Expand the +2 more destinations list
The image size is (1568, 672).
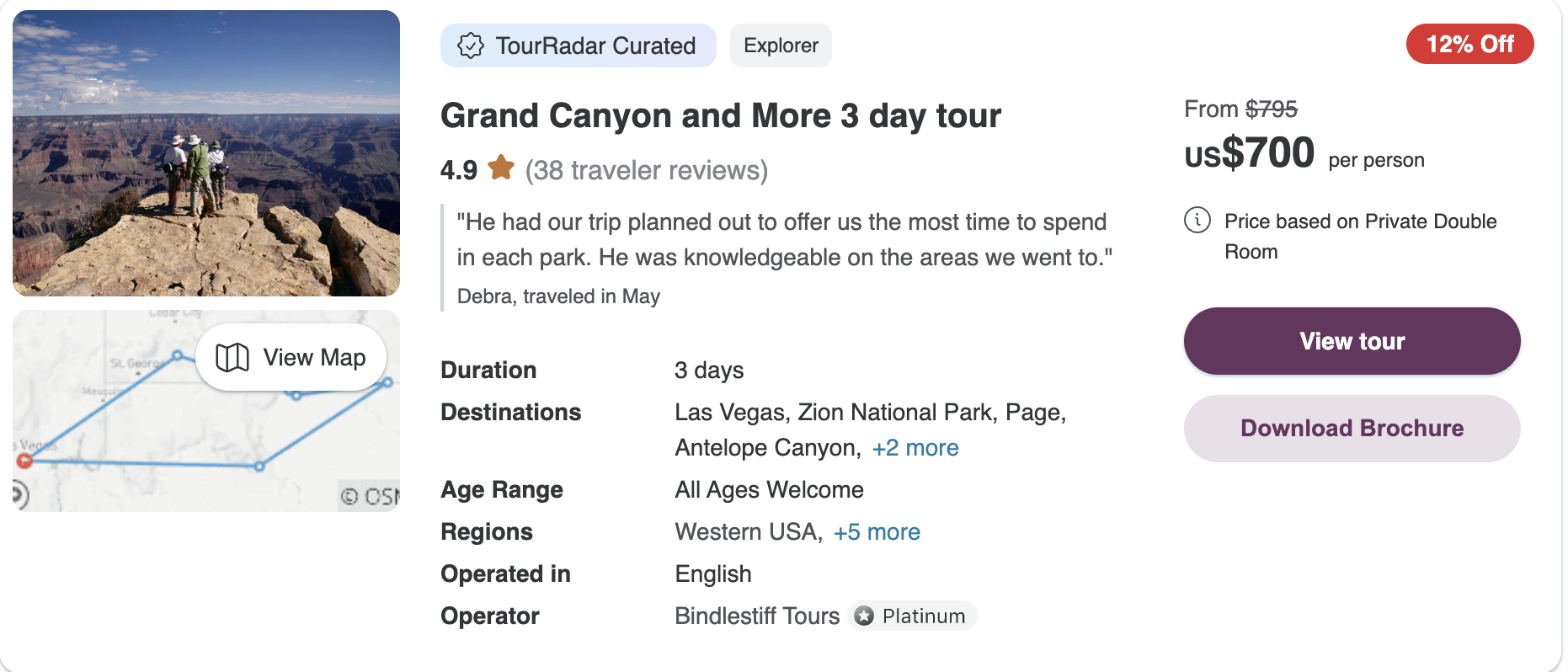pos(915,447)
